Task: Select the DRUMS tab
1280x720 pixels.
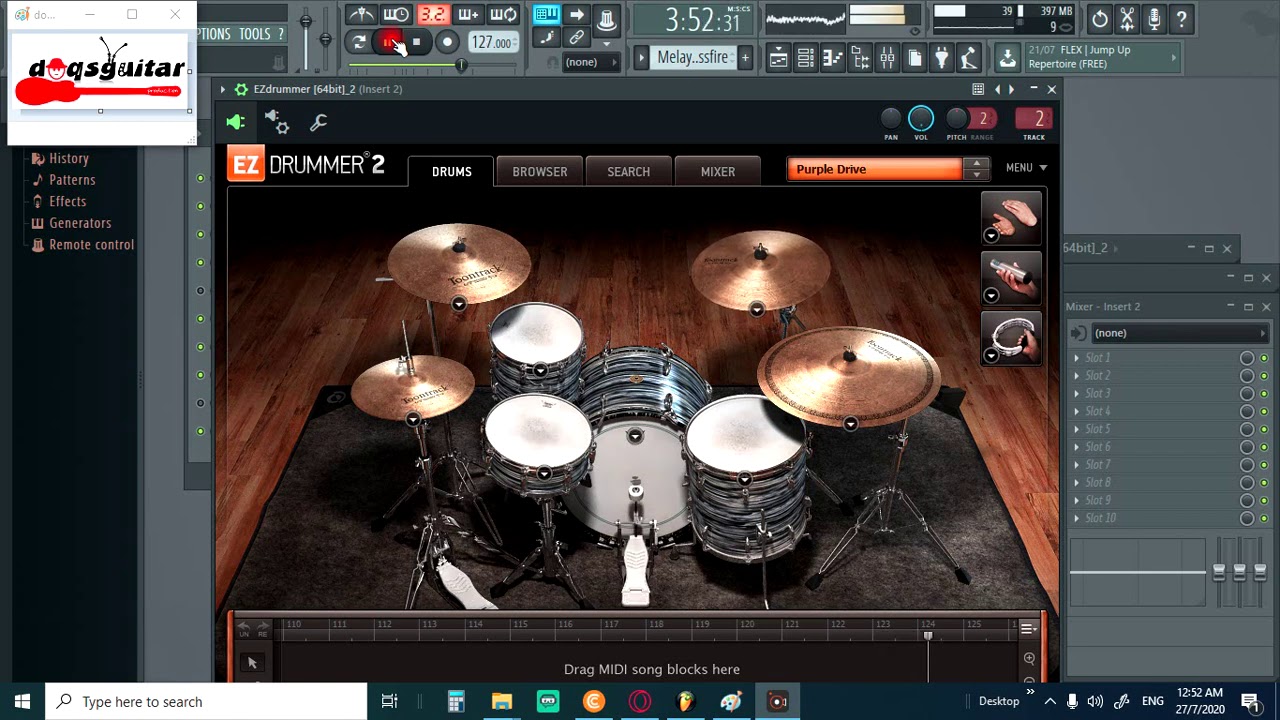Action: point(451,171)
